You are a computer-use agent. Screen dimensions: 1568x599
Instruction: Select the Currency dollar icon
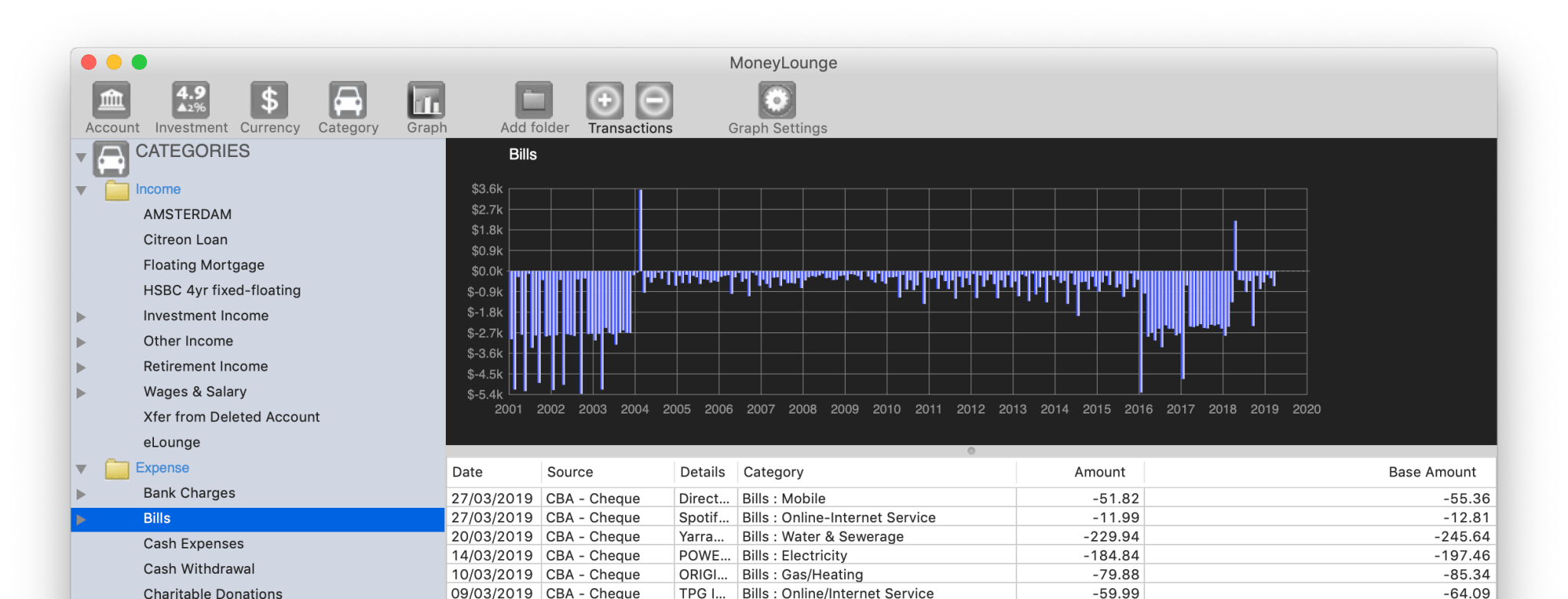(270, 100)
